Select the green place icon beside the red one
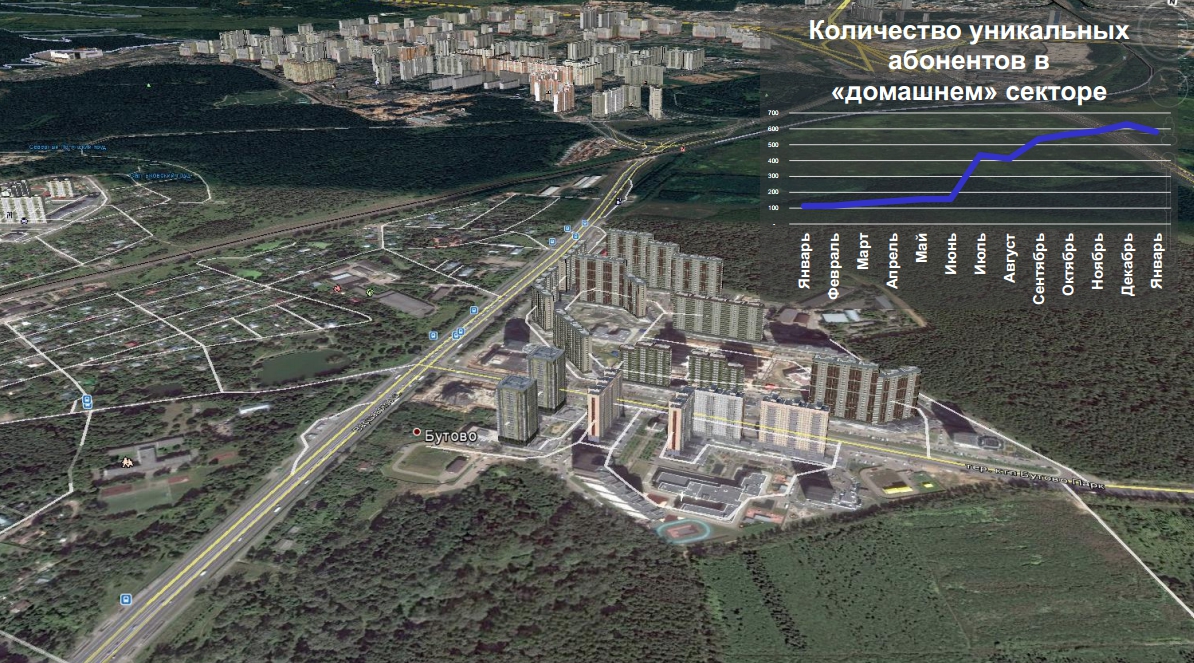Image resolution: width=1194 pixels, height=663 pixels. tap(369, 292)
